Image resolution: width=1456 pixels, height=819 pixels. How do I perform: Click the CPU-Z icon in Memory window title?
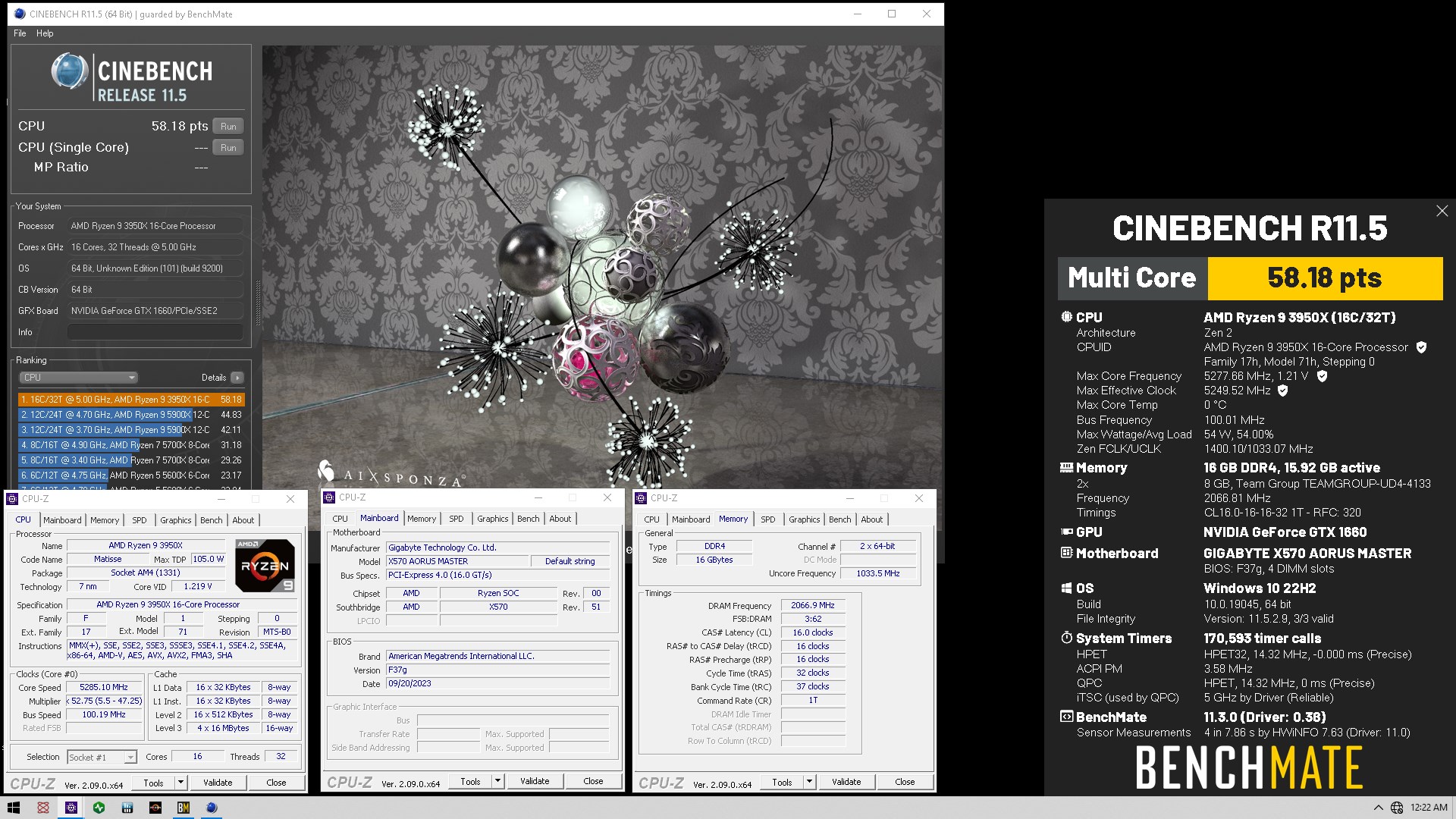pos(641,498)
